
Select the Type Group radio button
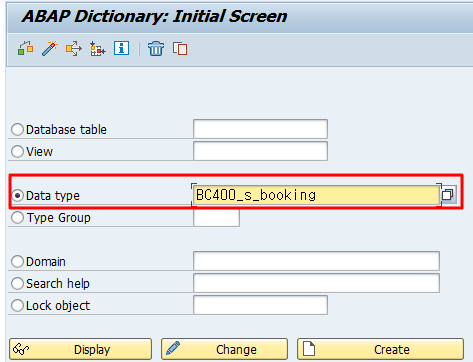17,218
